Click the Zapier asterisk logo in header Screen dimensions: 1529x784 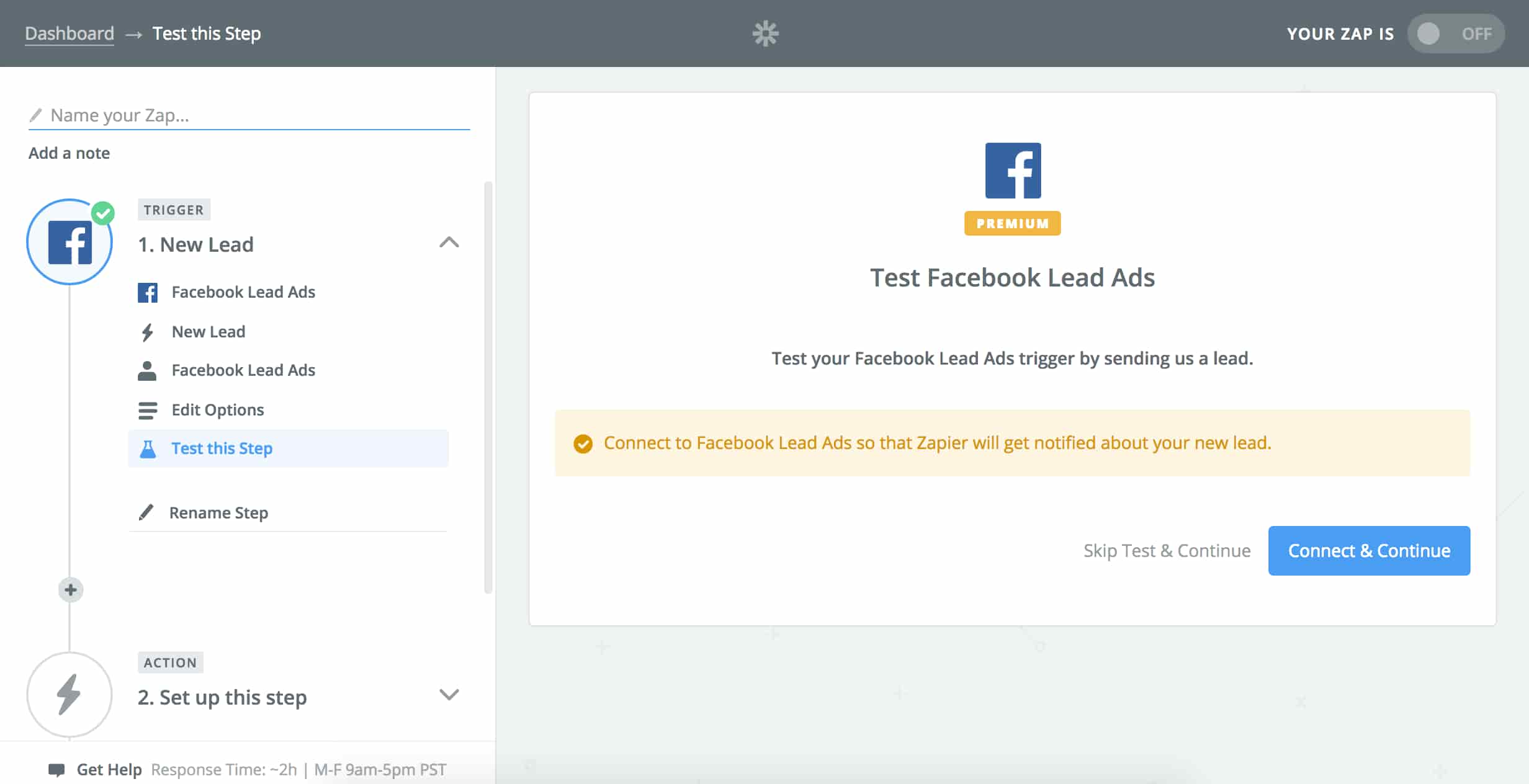click(765, 33)
